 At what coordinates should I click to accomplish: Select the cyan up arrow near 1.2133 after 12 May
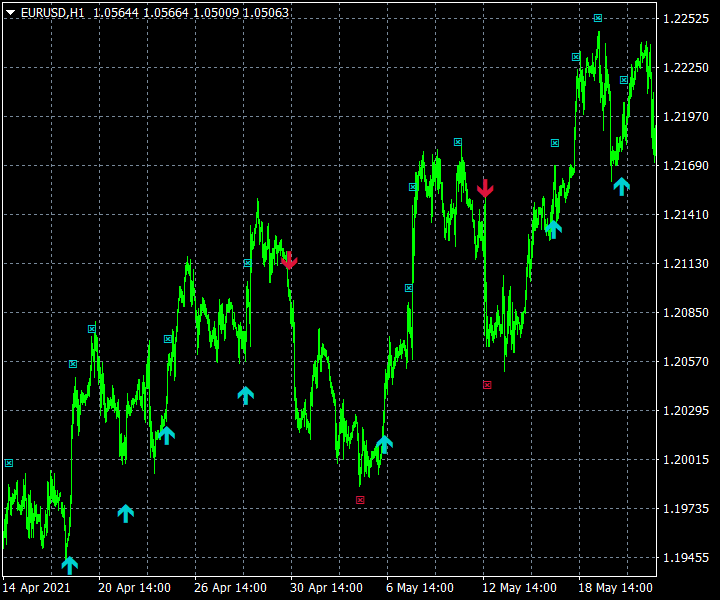pos(553,230)
